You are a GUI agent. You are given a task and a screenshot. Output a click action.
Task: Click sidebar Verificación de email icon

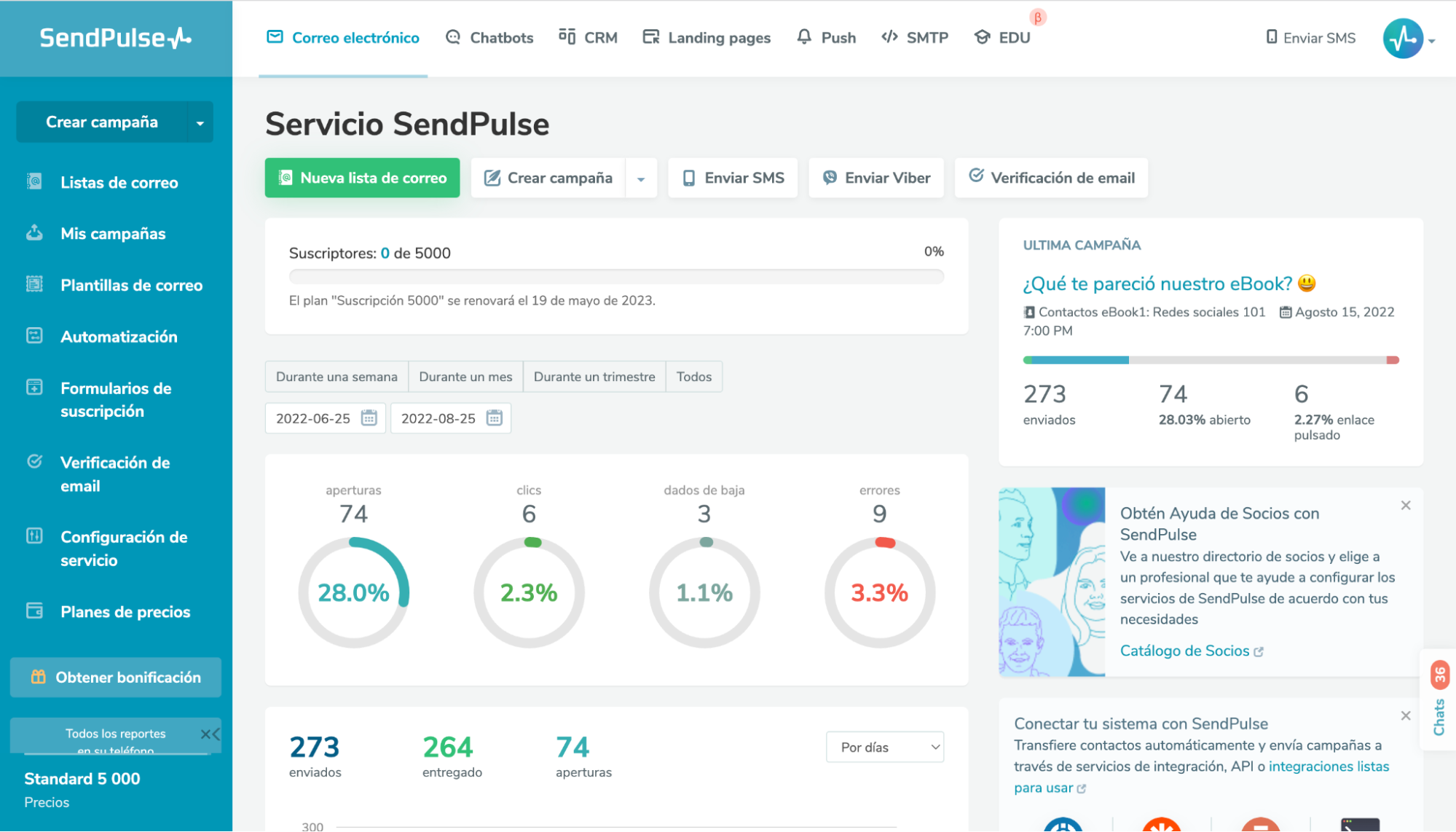34,461
